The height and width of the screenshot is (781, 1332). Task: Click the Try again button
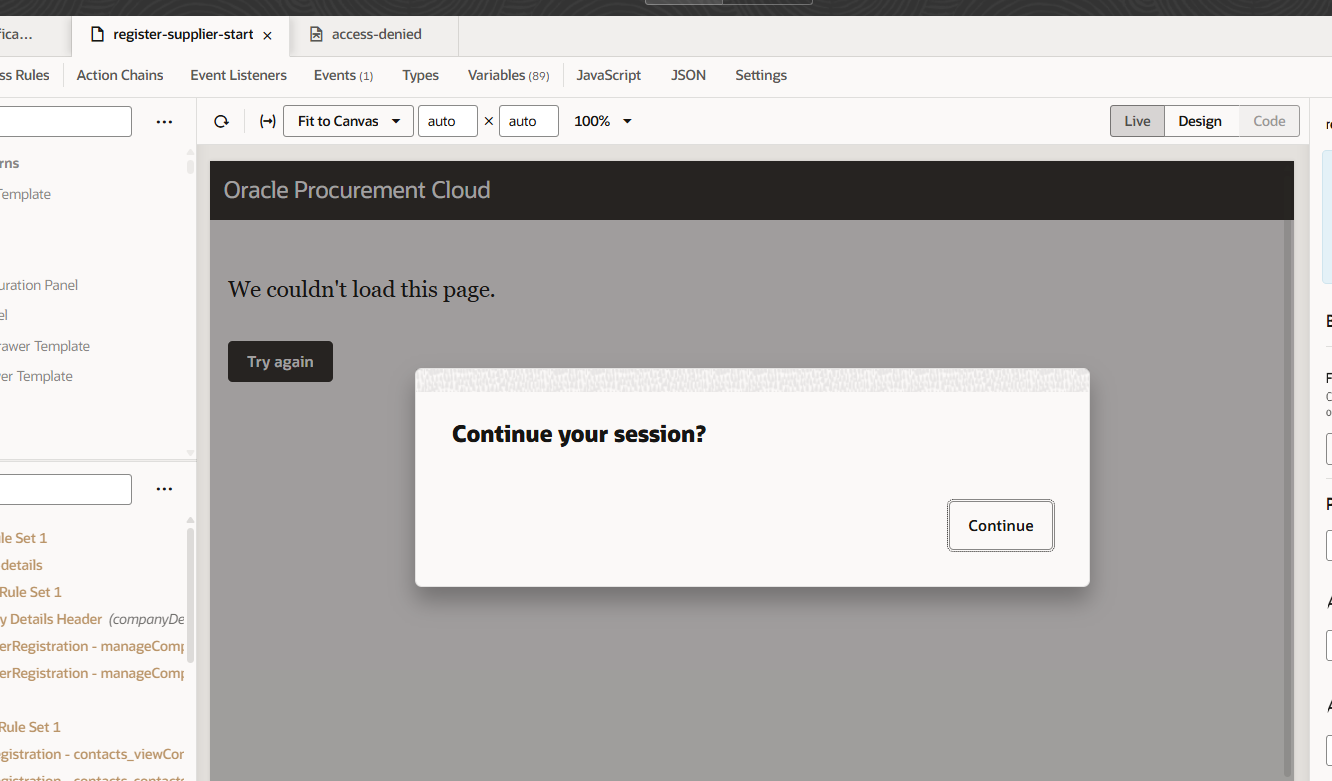pos(280,361)
